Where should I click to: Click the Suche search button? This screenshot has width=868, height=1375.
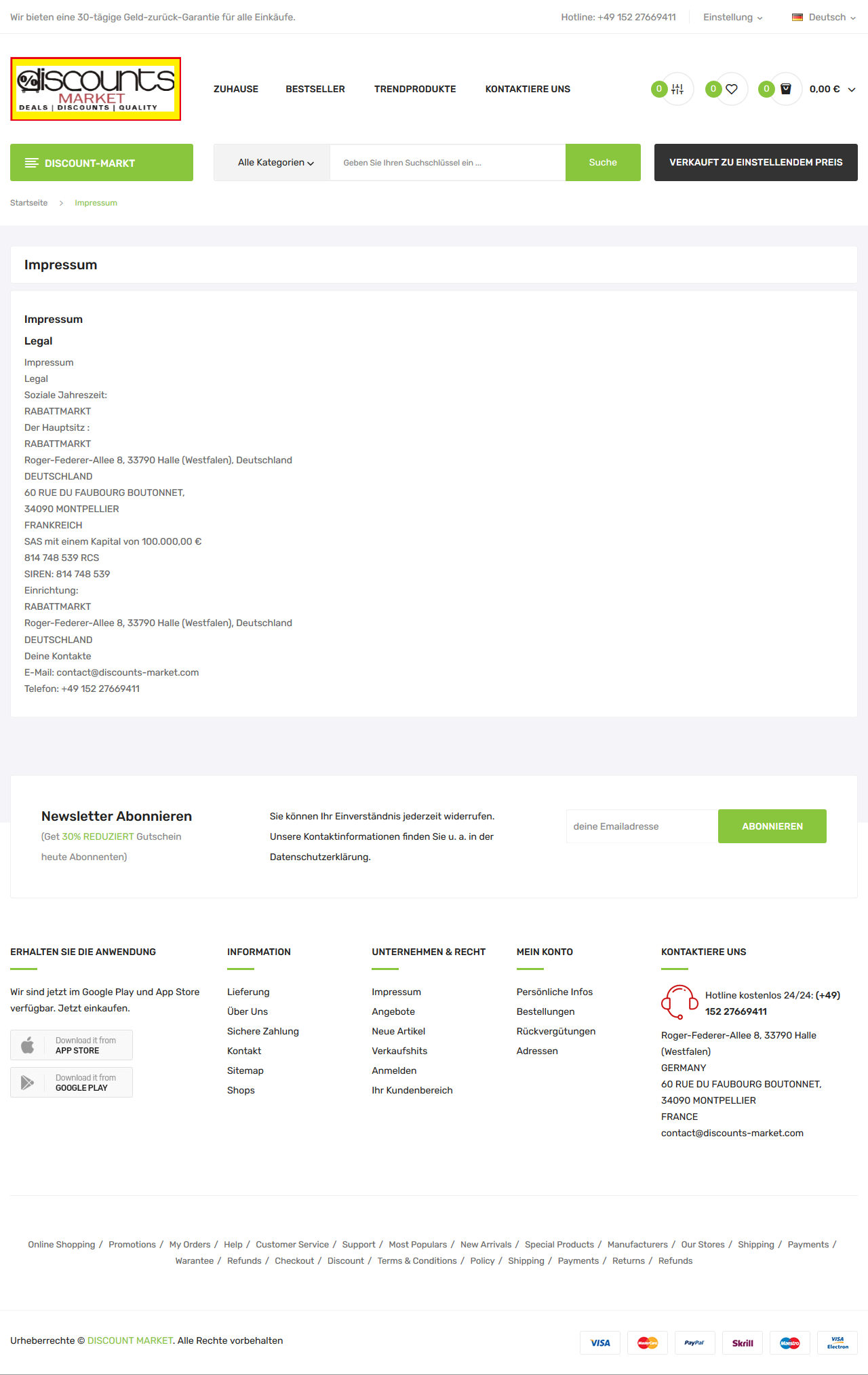click(603, 162)
